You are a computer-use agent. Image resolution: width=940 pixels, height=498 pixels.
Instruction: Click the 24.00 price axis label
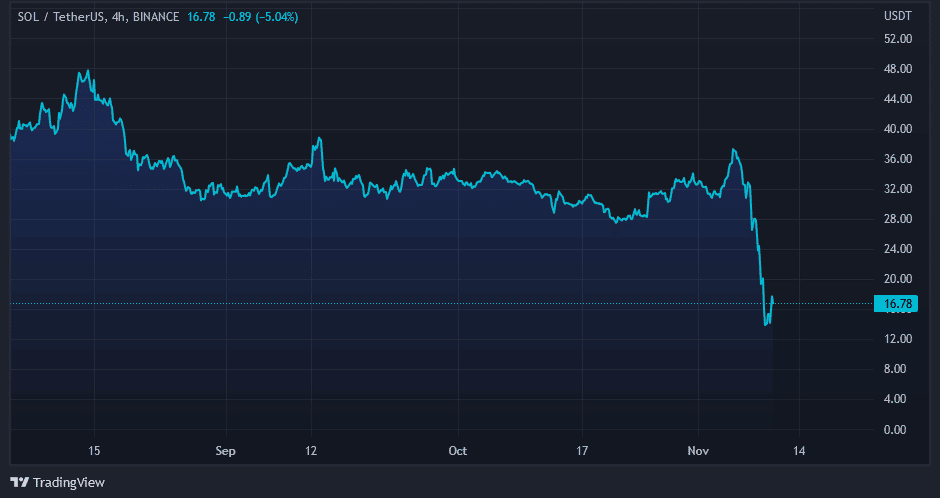897,249
